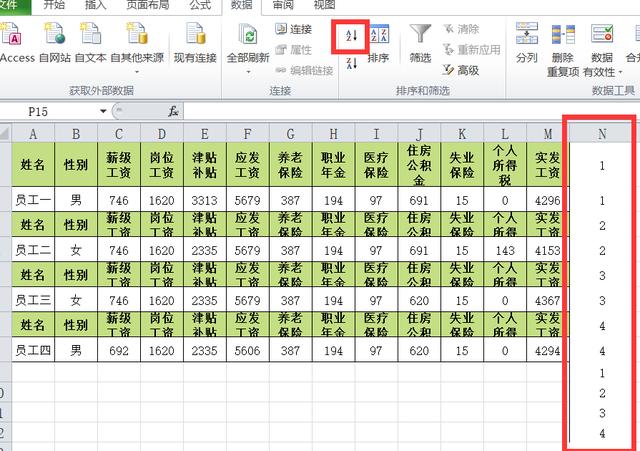Open existing connections (现有连接)
The image size is (640, 451).
tap(195, 43)
